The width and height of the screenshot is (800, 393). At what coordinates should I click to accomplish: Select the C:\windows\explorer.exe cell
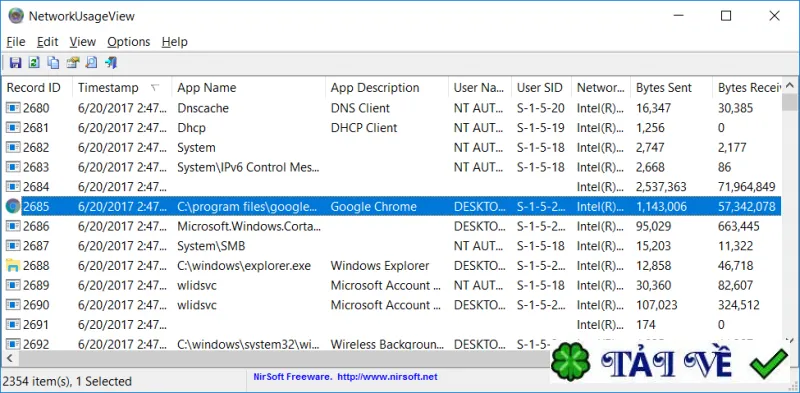[x=244, y=266]
